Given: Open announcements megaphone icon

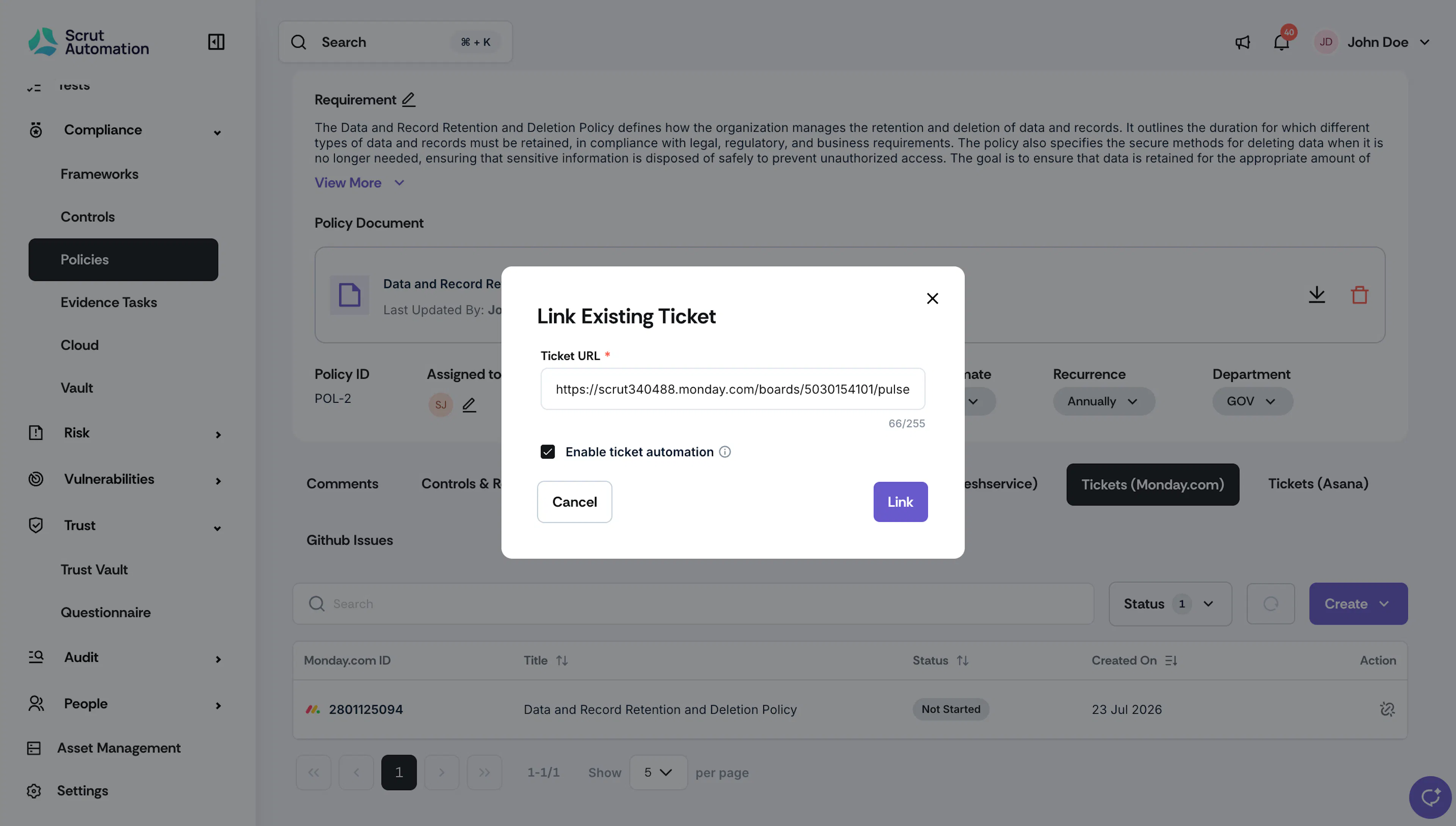Looking at the screenshot, I should pyautogui.click(x=1243, y=42).
